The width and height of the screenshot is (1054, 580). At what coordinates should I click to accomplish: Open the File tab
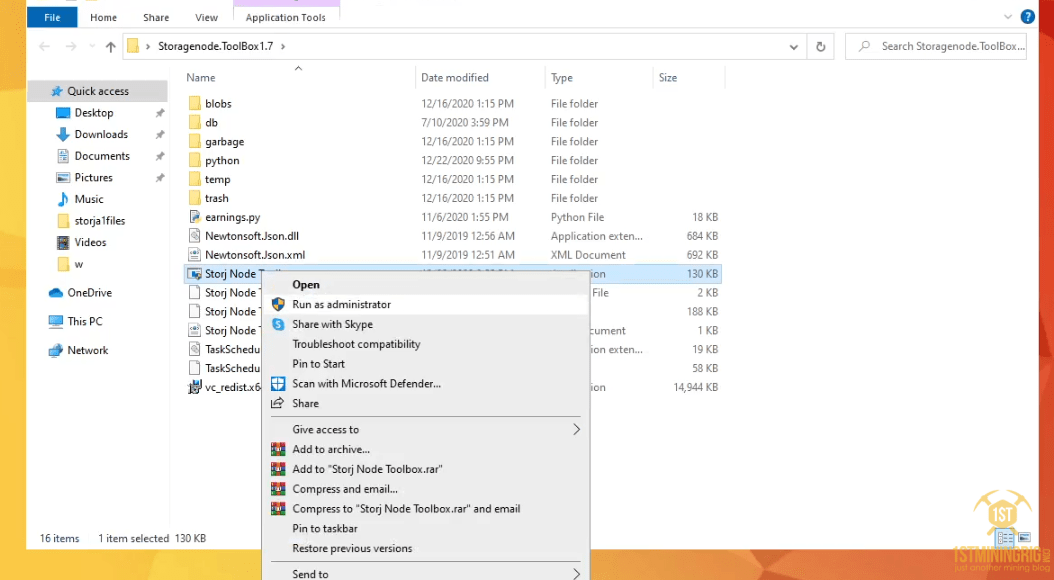[x=52, y=17]
